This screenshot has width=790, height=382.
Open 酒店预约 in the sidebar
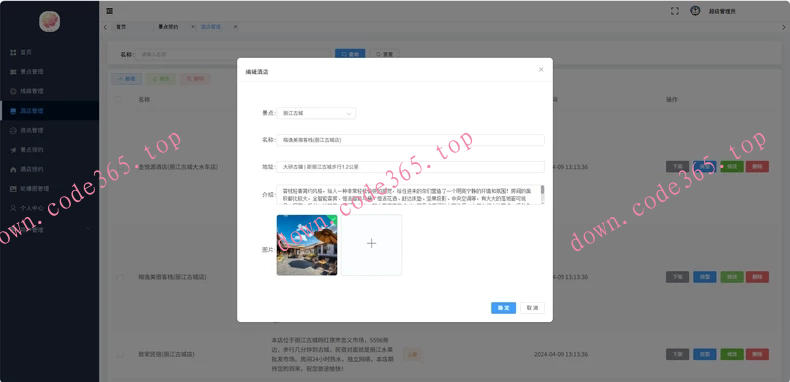click(49, 169)
